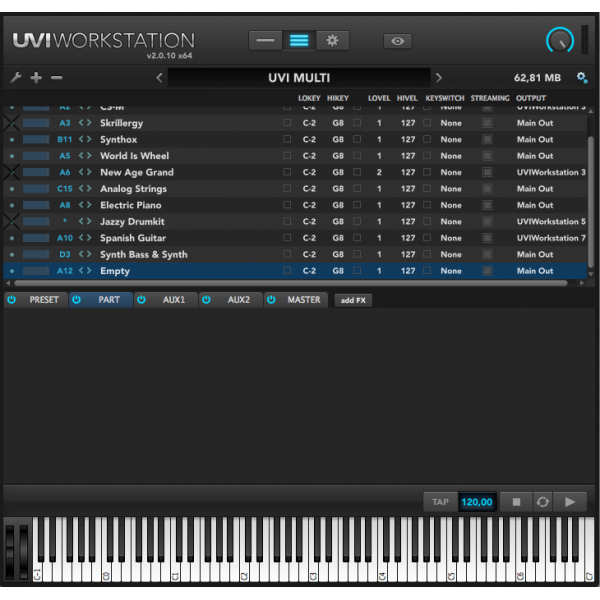
Task: Open keyswitch menu for World Is Wheel
Action: 451,156
